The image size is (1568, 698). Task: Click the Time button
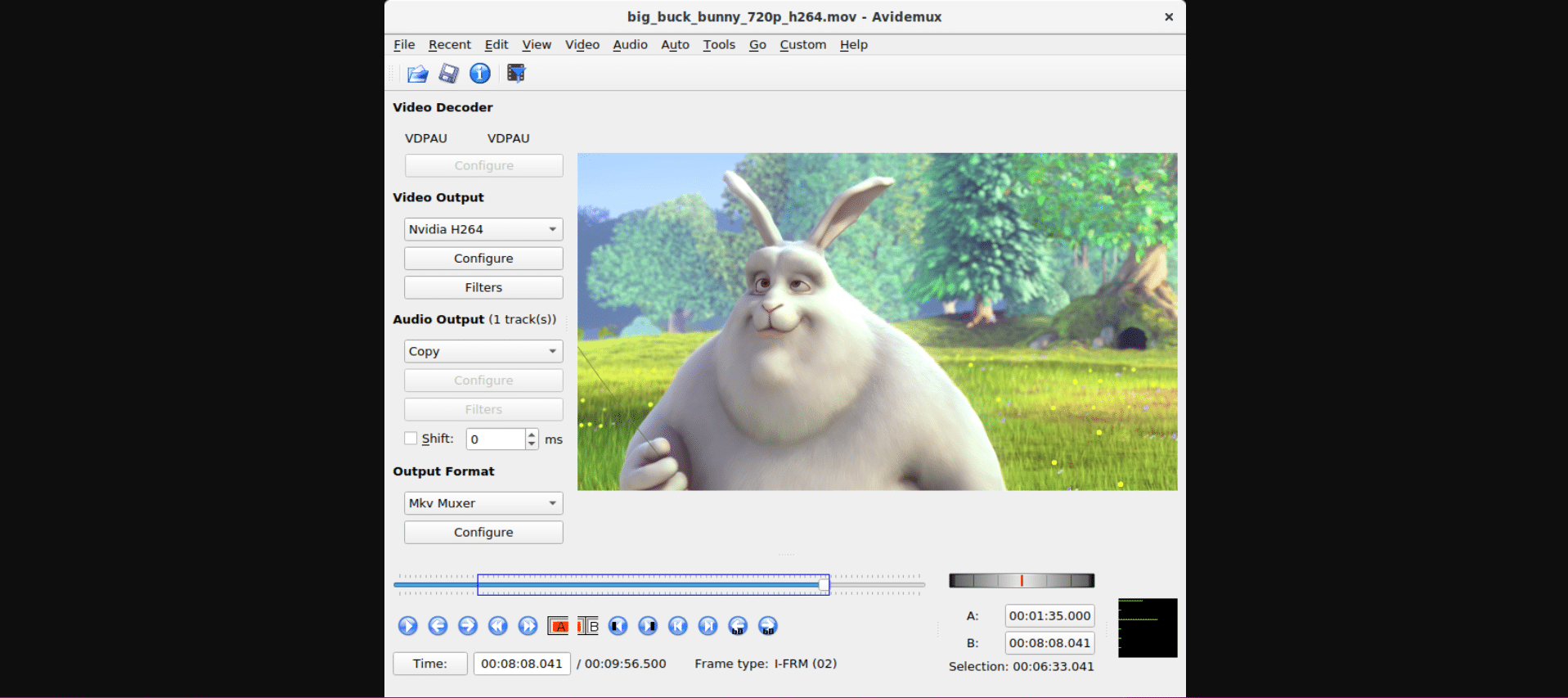[429, 664]
